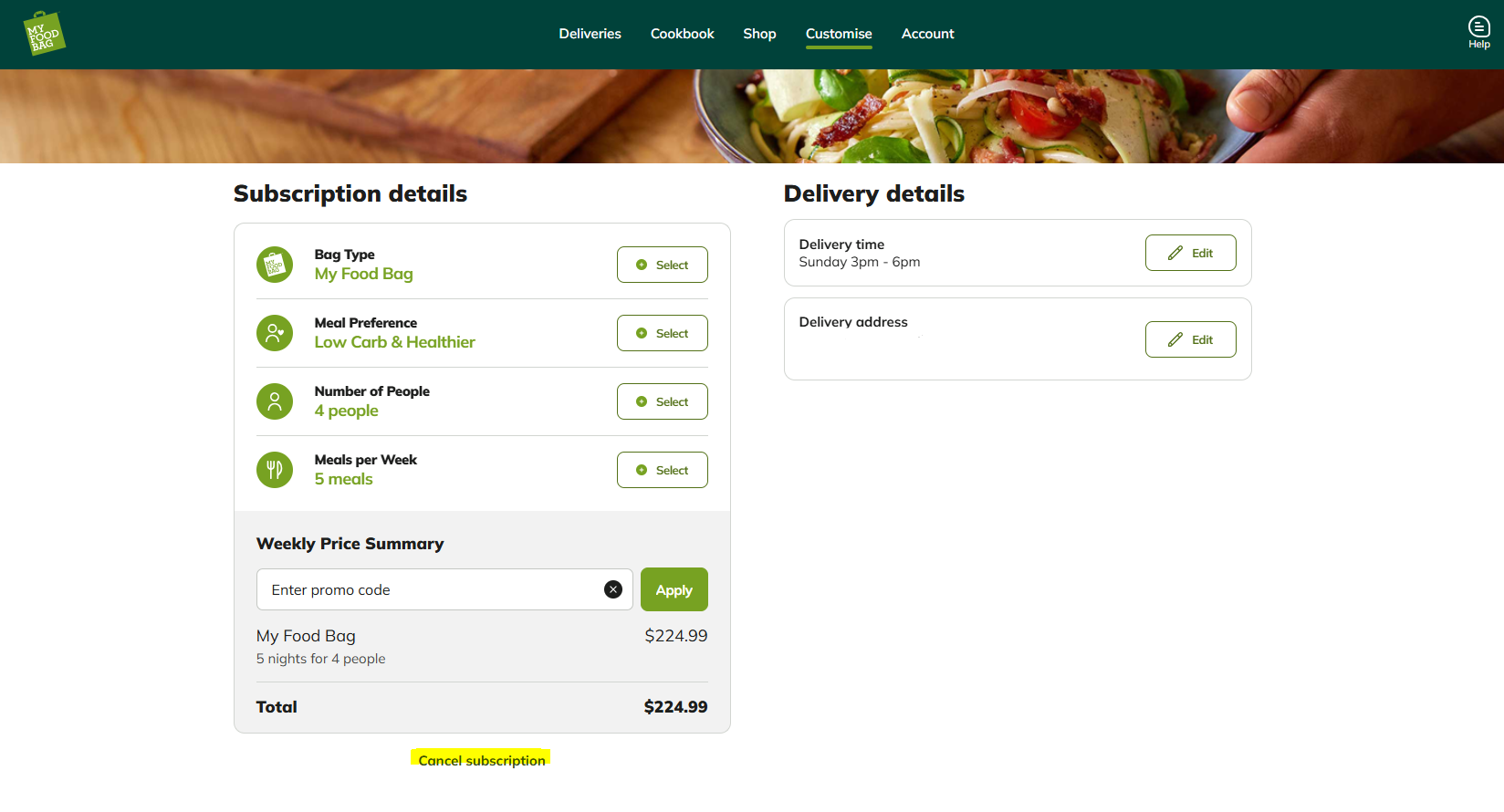Screen dimensions: 1504x812
Task: Go to the Cookbook page
Action: pyautogui.click(x=682, y=34)
